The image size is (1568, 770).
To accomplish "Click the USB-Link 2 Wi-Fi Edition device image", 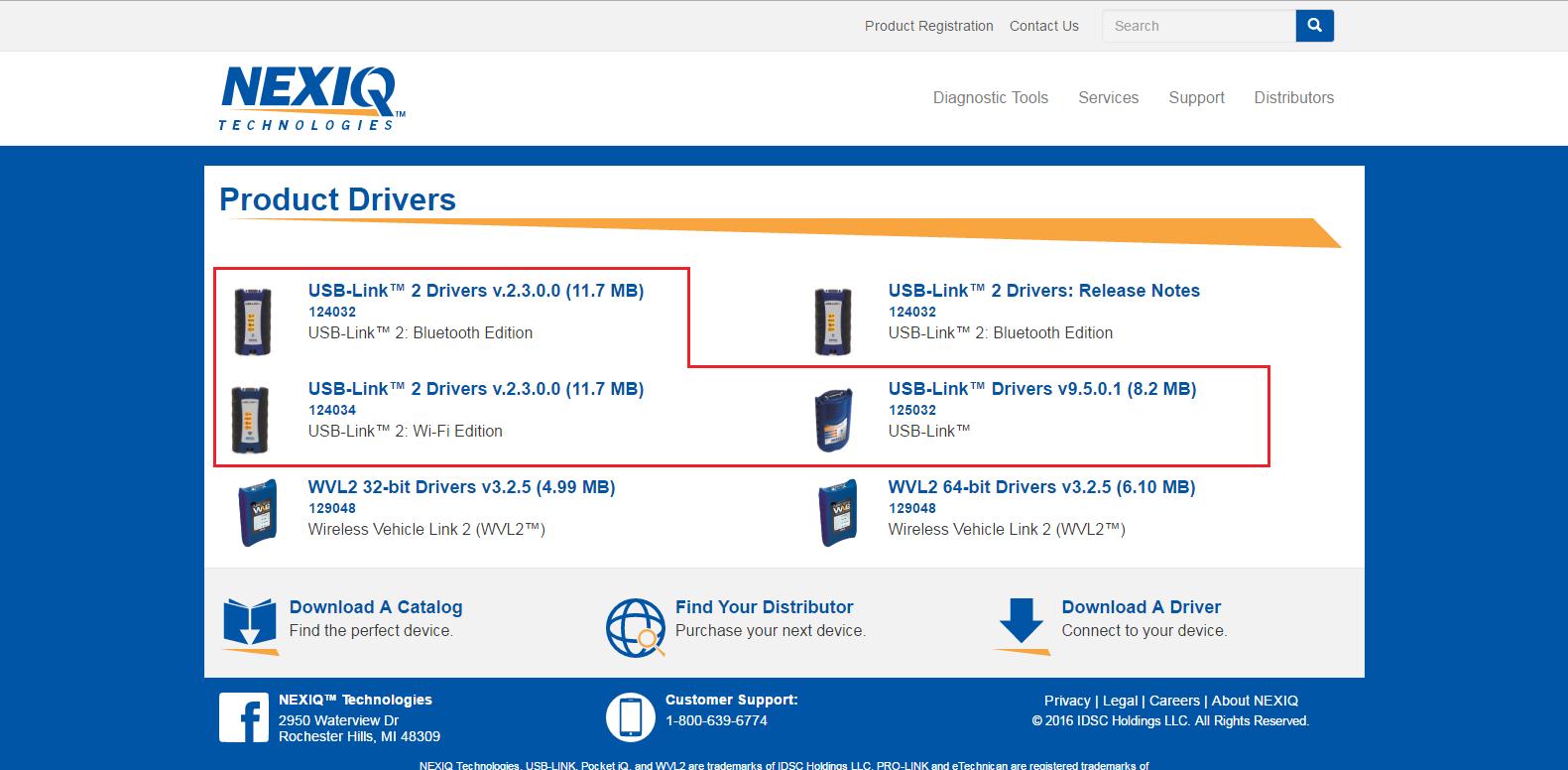I will pyautogui.click(x=250, y=420).
